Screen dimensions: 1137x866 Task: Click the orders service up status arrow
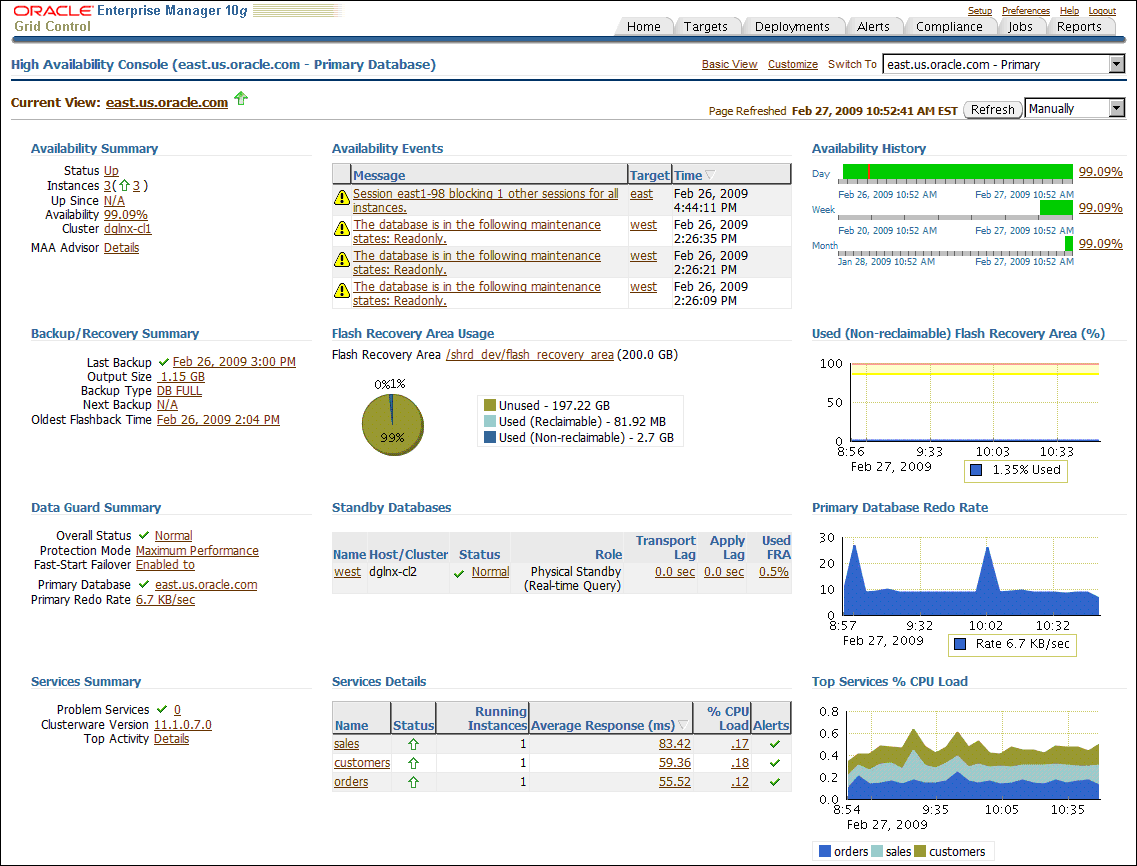pos(413,782)
